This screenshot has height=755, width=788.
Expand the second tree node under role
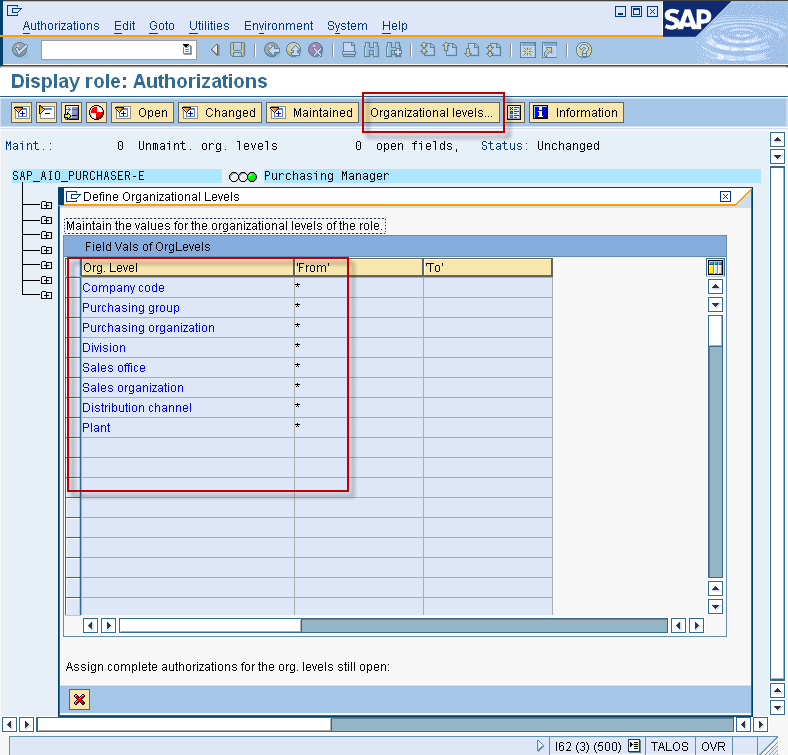46,220
